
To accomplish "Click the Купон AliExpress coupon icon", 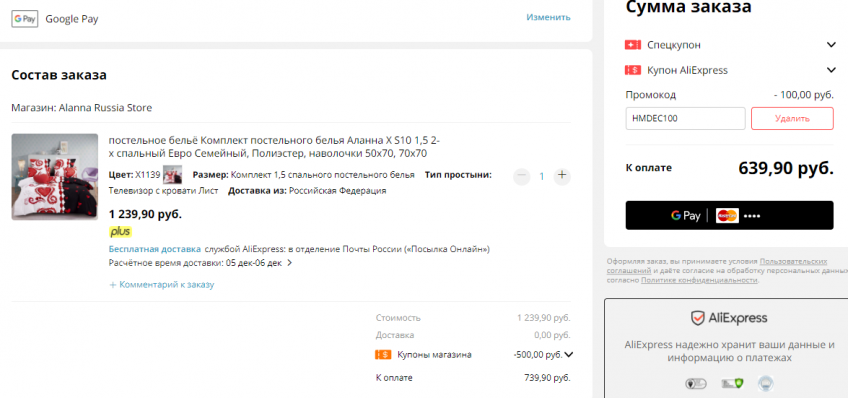I will click(x=633, y=70).
